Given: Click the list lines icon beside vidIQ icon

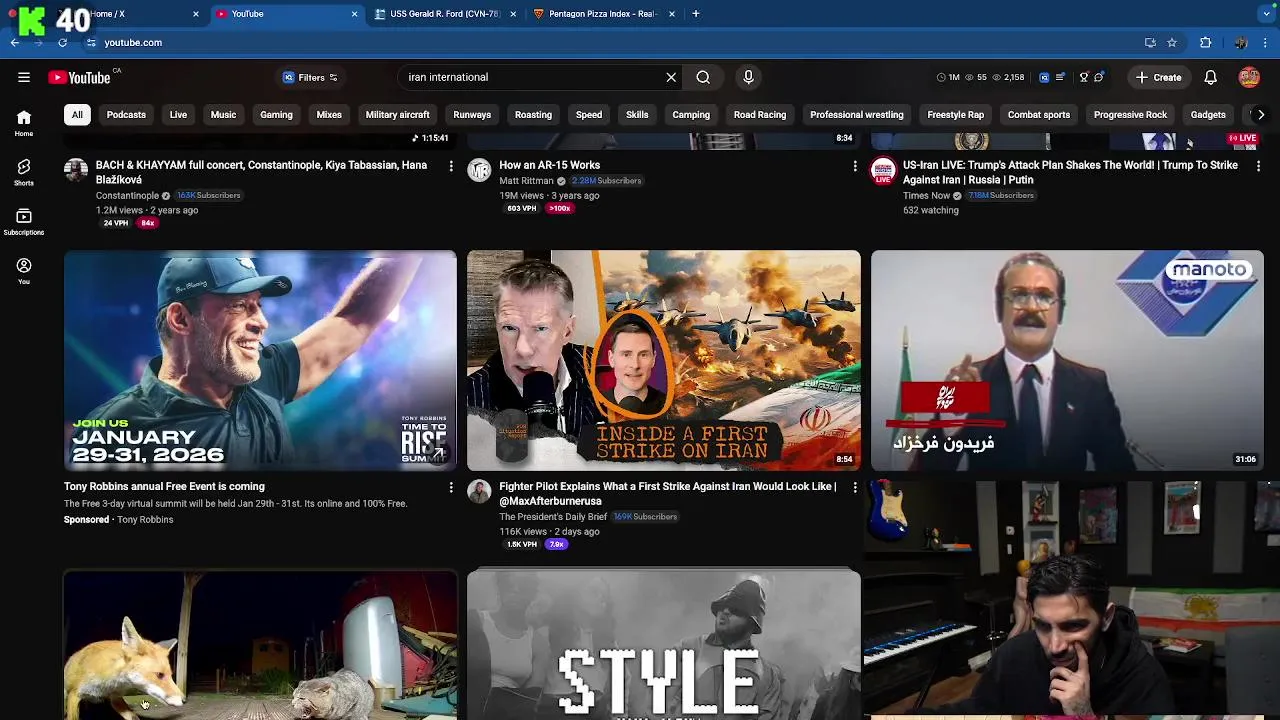Looking at the screenshot, I should pos(1060,77).
